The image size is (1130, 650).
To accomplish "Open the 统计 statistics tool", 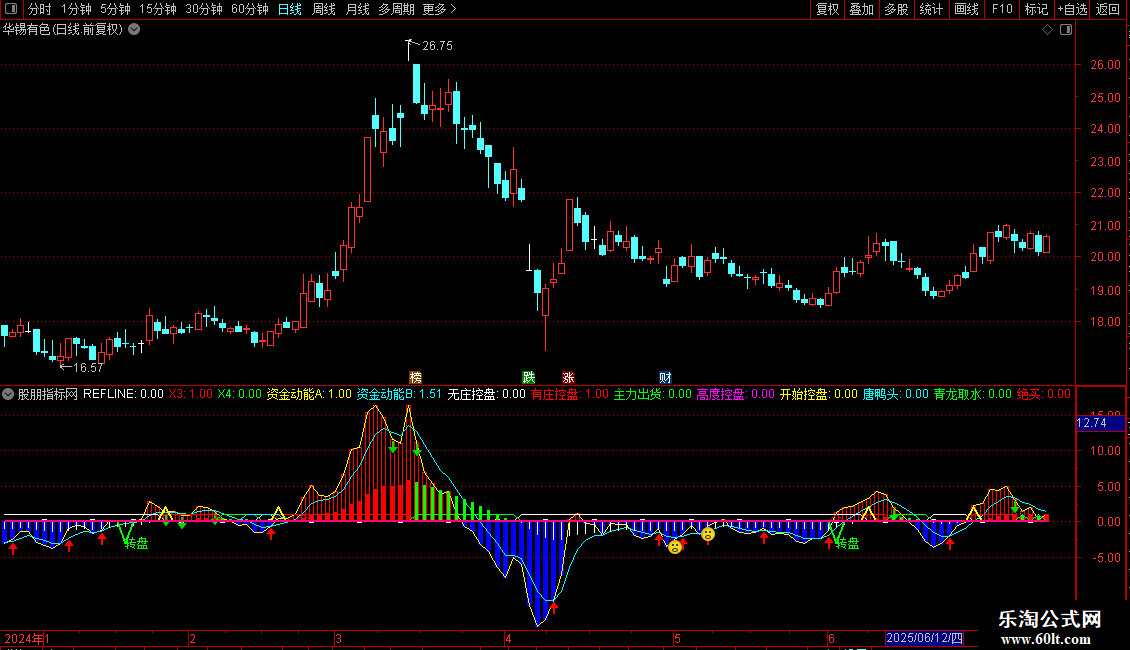I will tap(931, 9).
